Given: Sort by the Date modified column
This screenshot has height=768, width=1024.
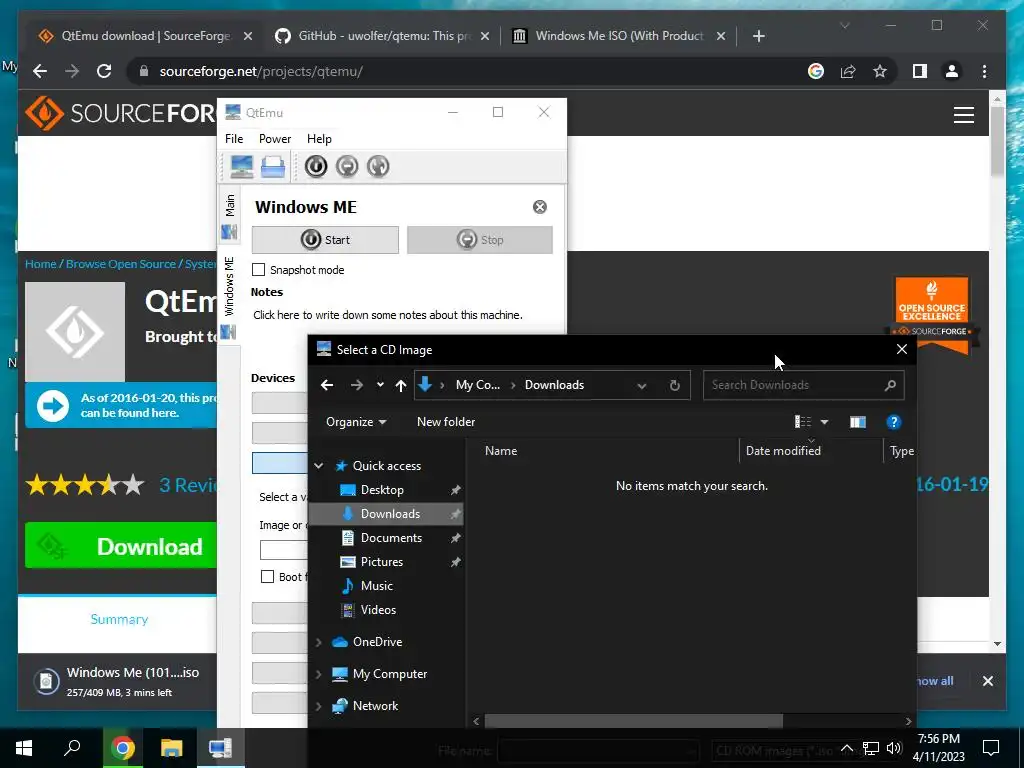Looking at the screenshot, I should (x=782, y=451).
